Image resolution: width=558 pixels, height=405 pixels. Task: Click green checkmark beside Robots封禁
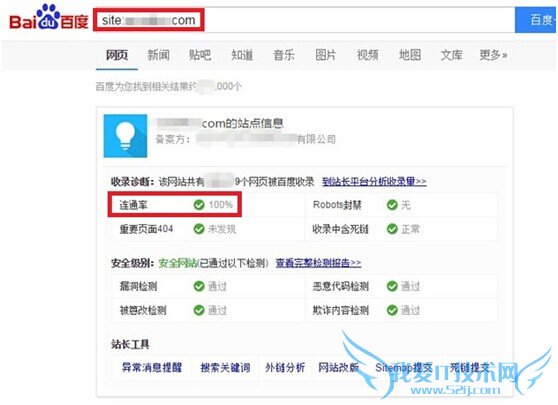tap(392, 205)
